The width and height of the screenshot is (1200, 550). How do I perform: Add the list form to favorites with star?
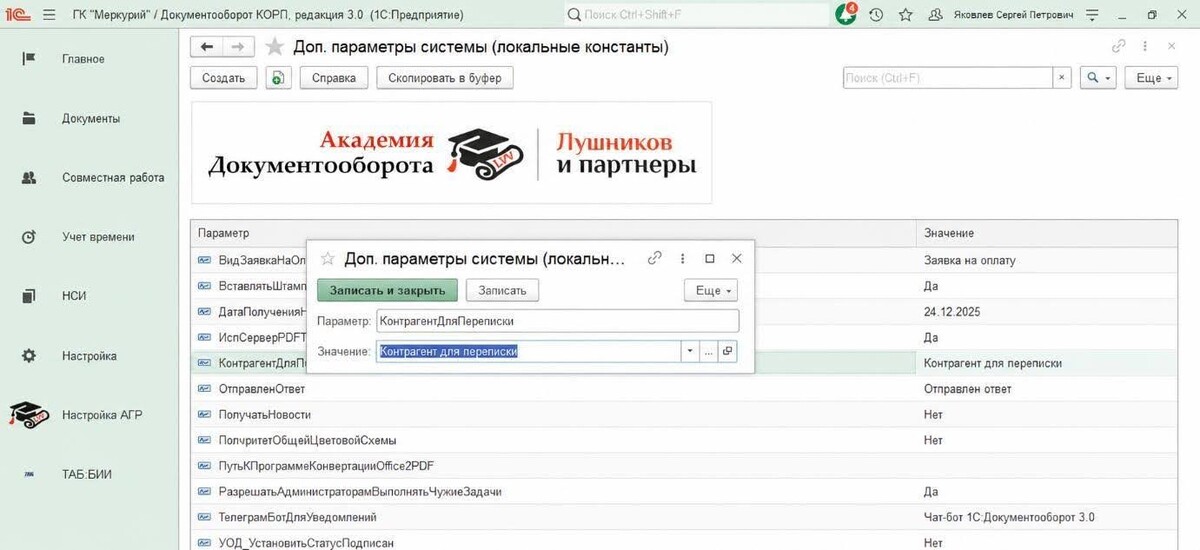(x=274, y=47)
